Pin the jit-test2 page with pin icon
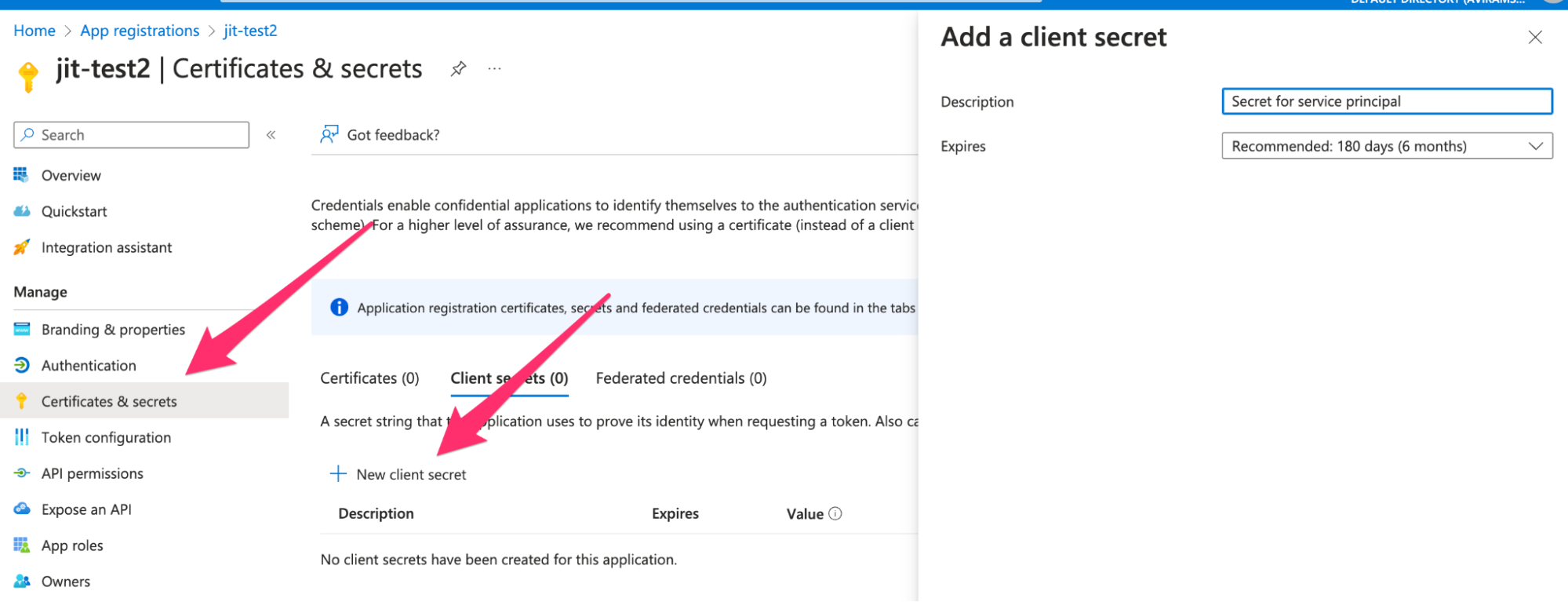The image size is (1568, 602). point(458,69)
